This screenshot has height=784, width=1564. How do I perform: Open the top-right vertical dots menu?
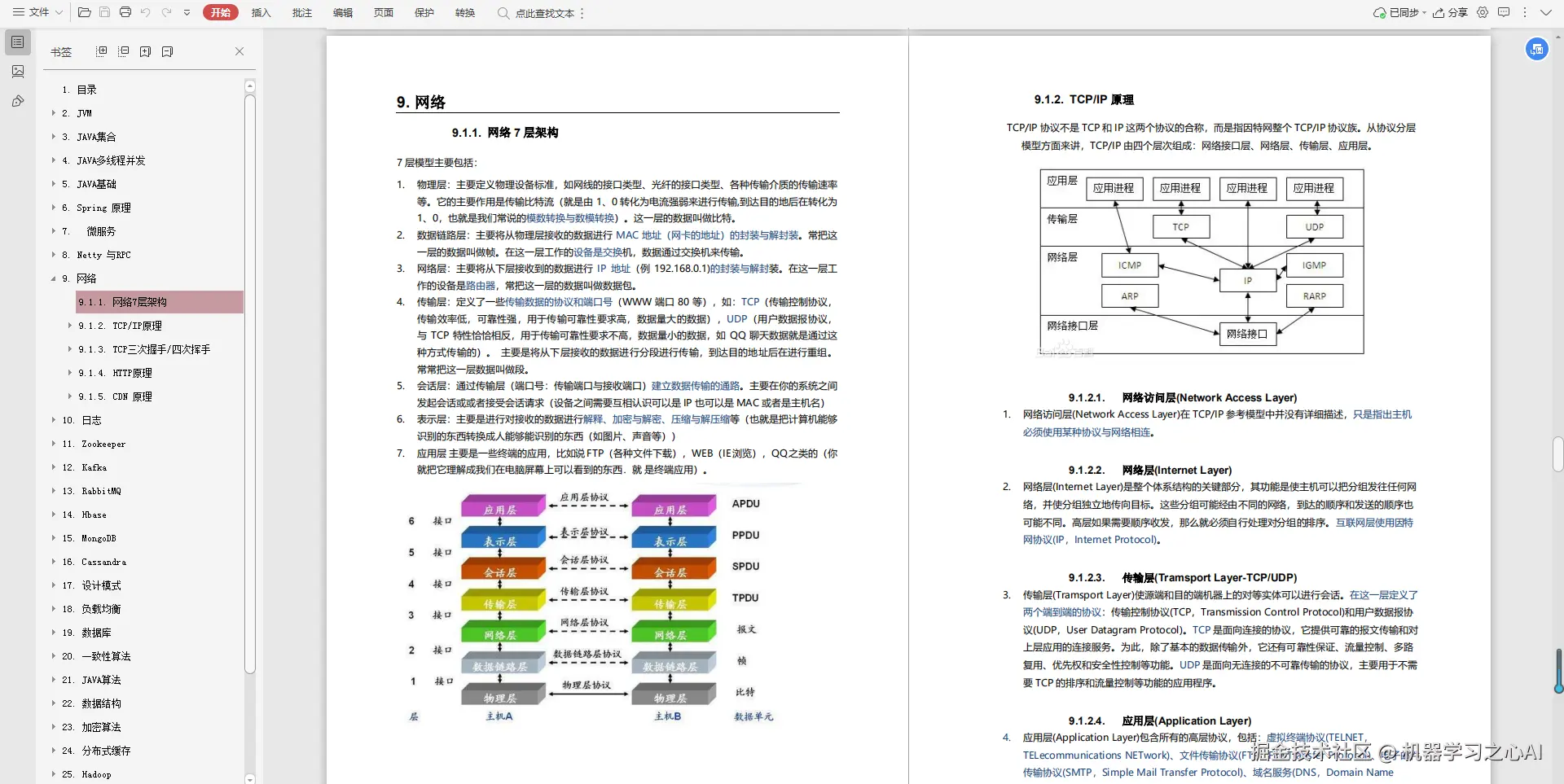[x=1525, y=12]
